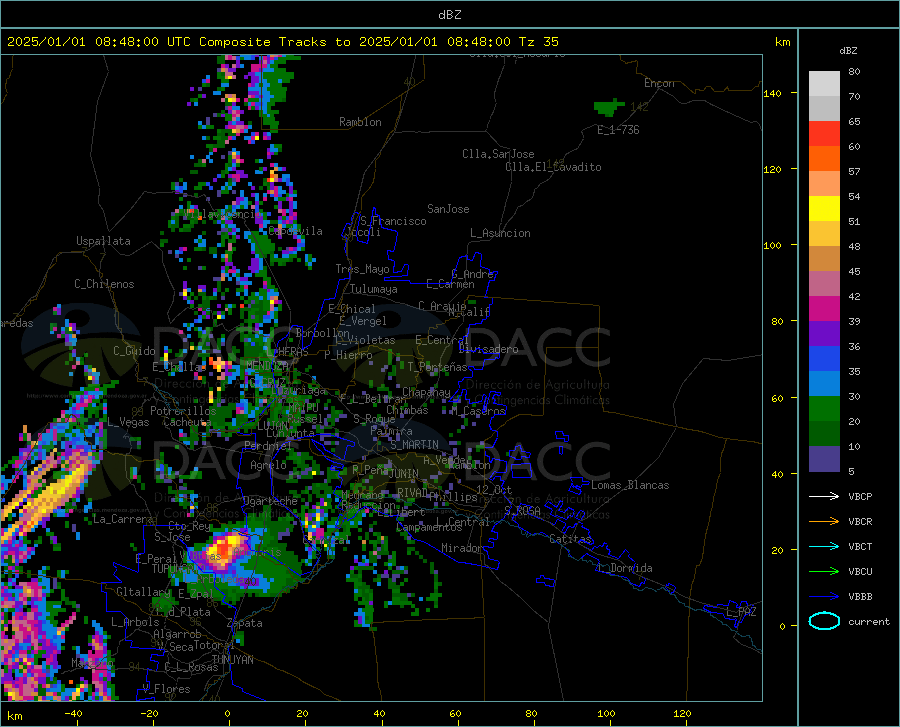Image resolution: width=900 pixels, height=727 pixels.
Task: Click the cyan VBCT arrow legend icon
Action: 824,546
